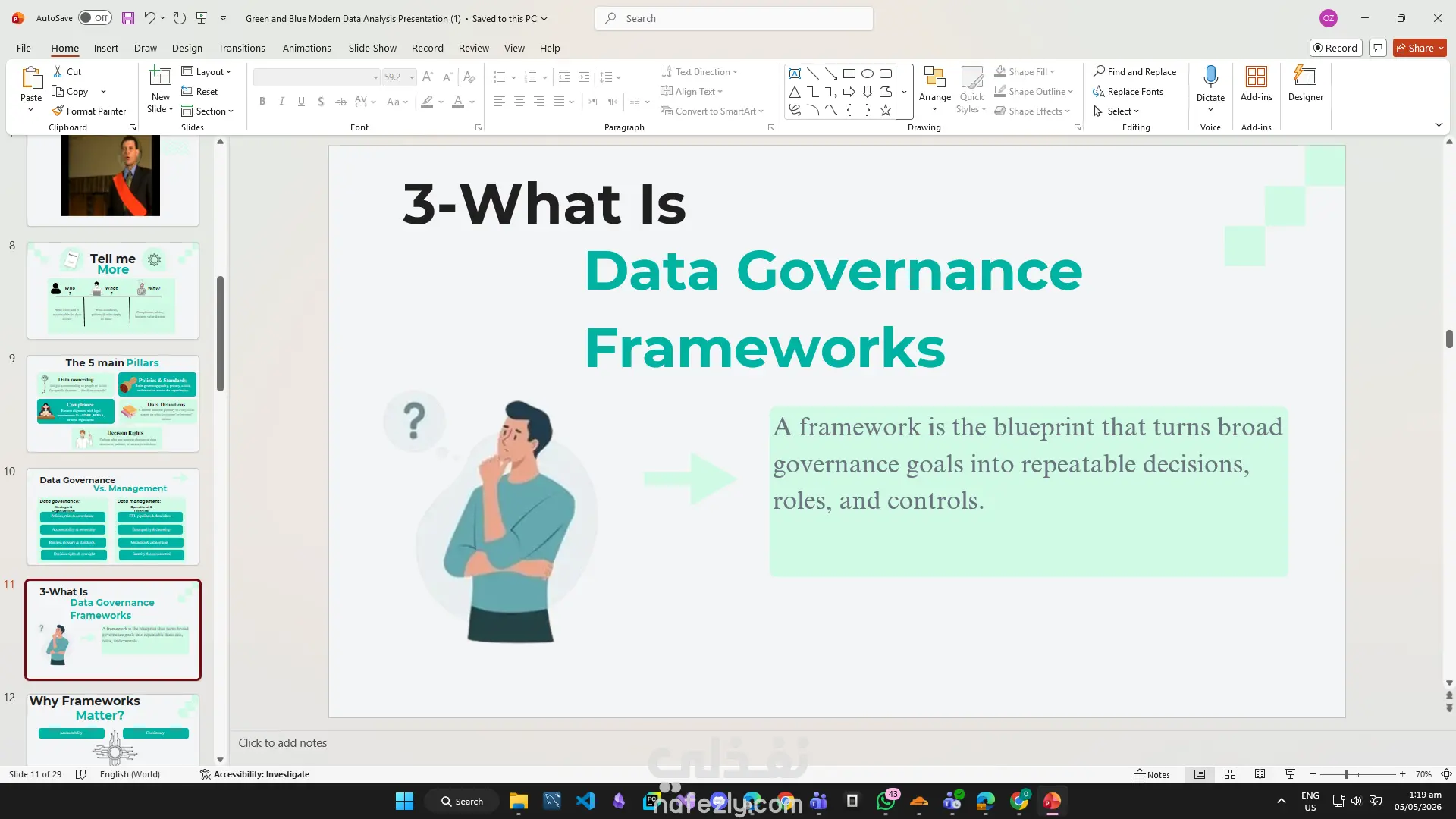Expand the Text Direction dropdown
This screenshot has width=1456, height=819.
click(699, 71)
